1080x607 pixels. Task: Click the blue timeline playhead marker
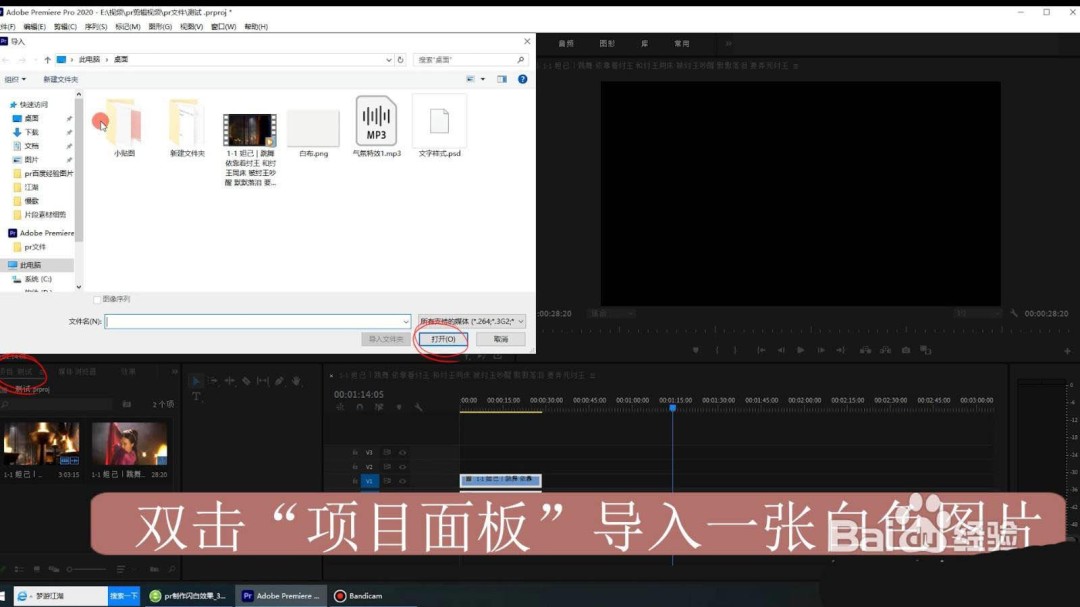point(673,408)
